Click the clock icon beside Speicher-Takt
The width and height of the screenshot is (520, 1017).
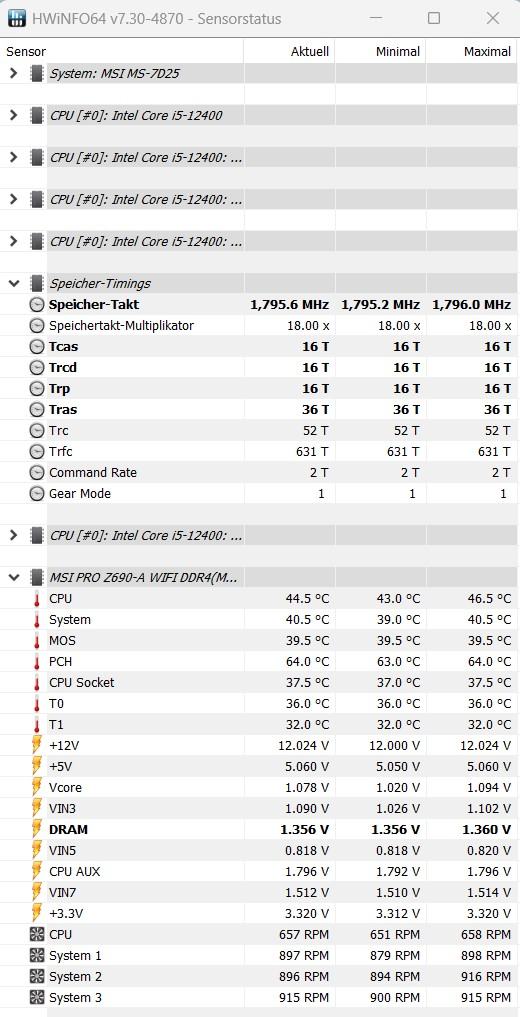coord(38,305)
